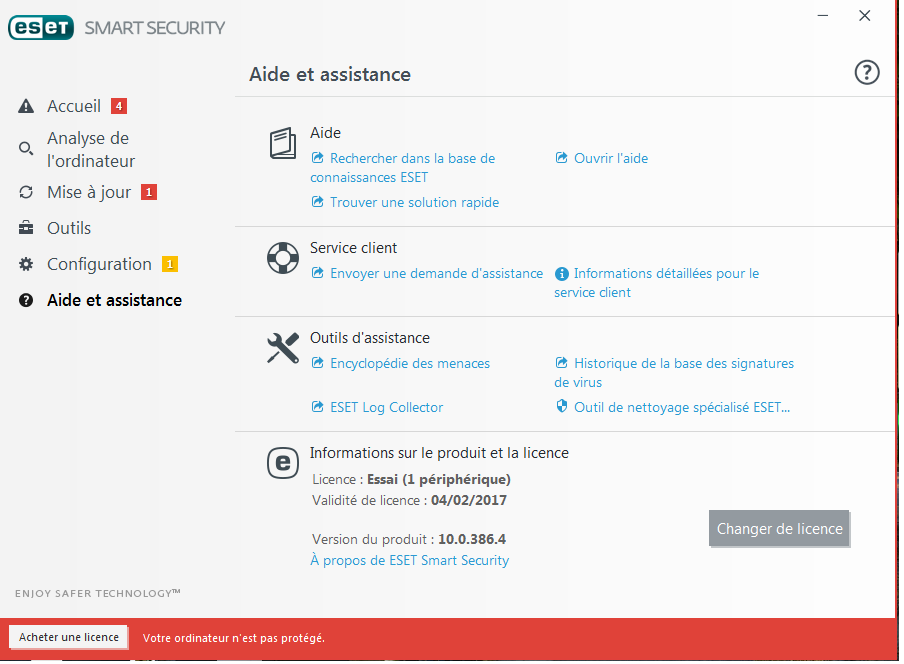The height and width of the screenshot is (664, 904).
Task: Close the ESET Smart Security window
Action: coord(864,16)
